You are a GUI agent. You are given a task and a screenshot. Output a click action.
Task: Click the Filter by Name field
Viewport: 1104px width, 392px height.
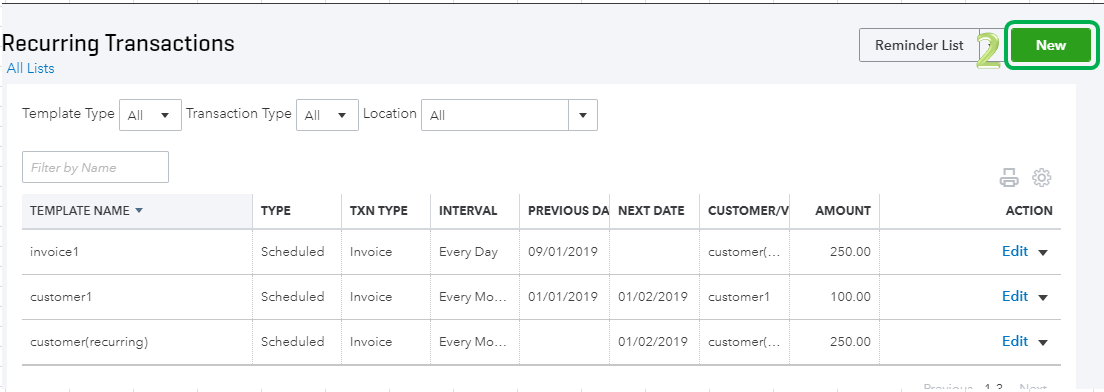(x=96, y=167)
